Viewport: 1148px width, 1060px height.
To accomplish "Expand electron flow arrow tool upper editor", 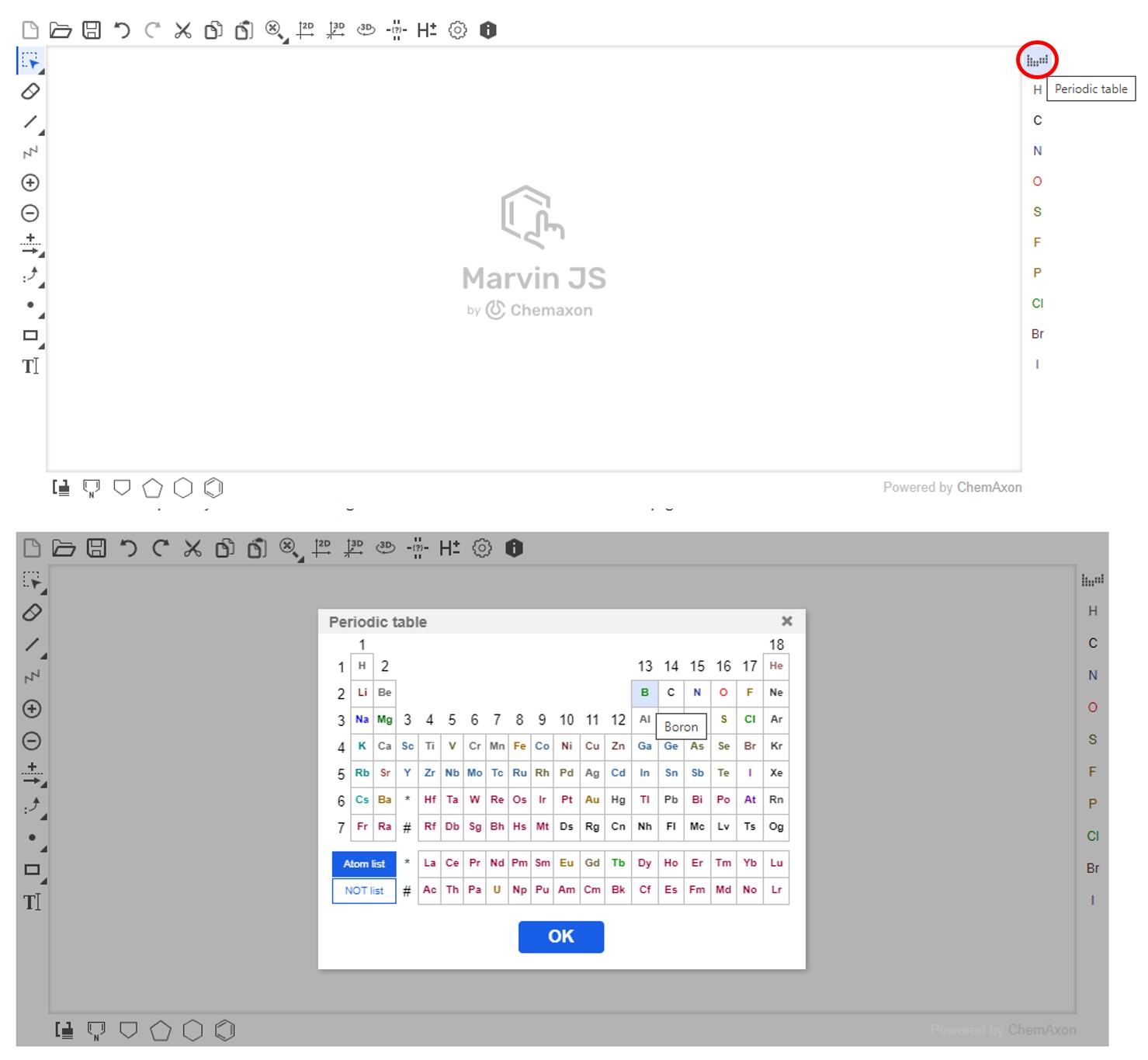I will tap(42, 285).
